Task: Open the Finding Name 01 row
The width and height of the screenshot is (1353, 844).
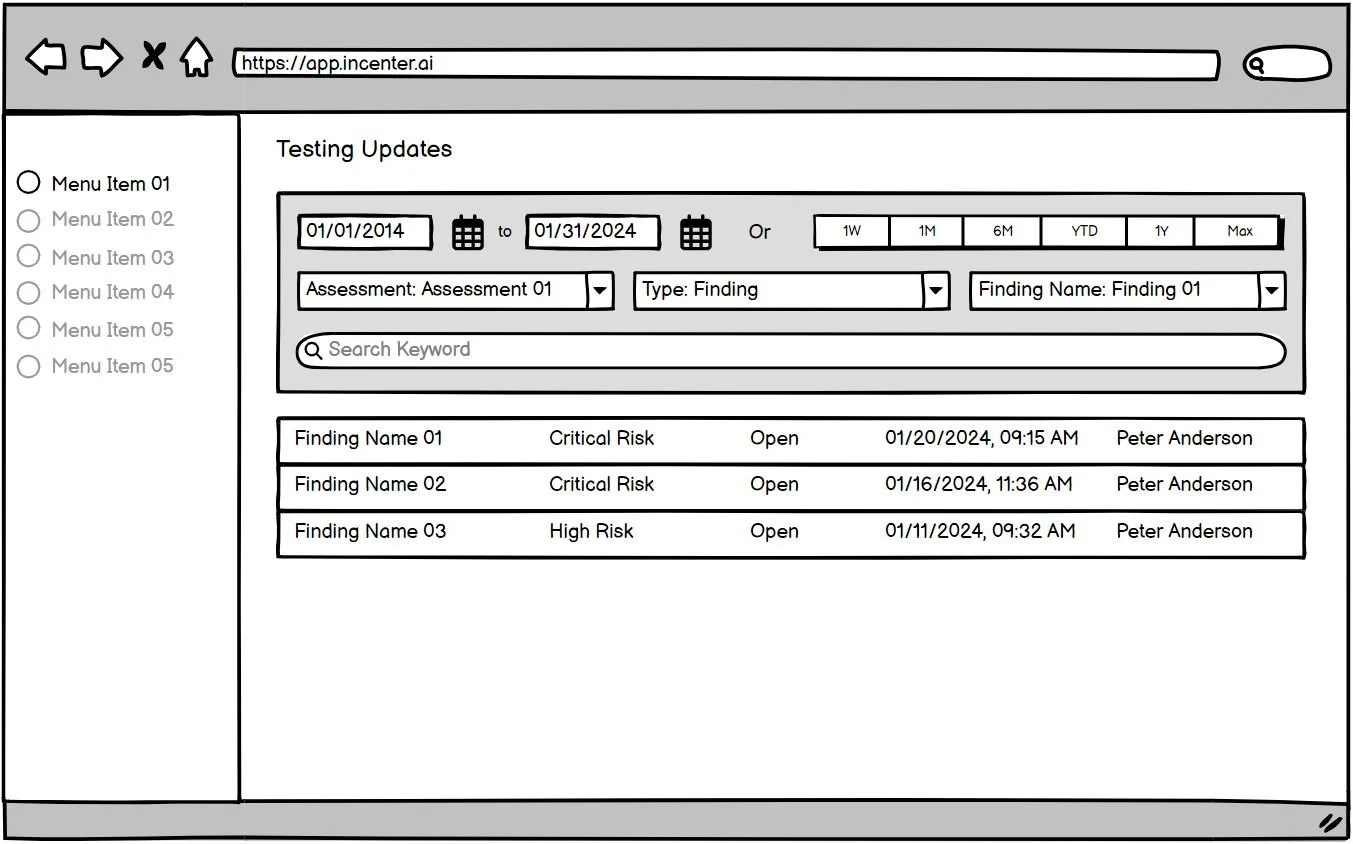Action: tap(791, 440)
